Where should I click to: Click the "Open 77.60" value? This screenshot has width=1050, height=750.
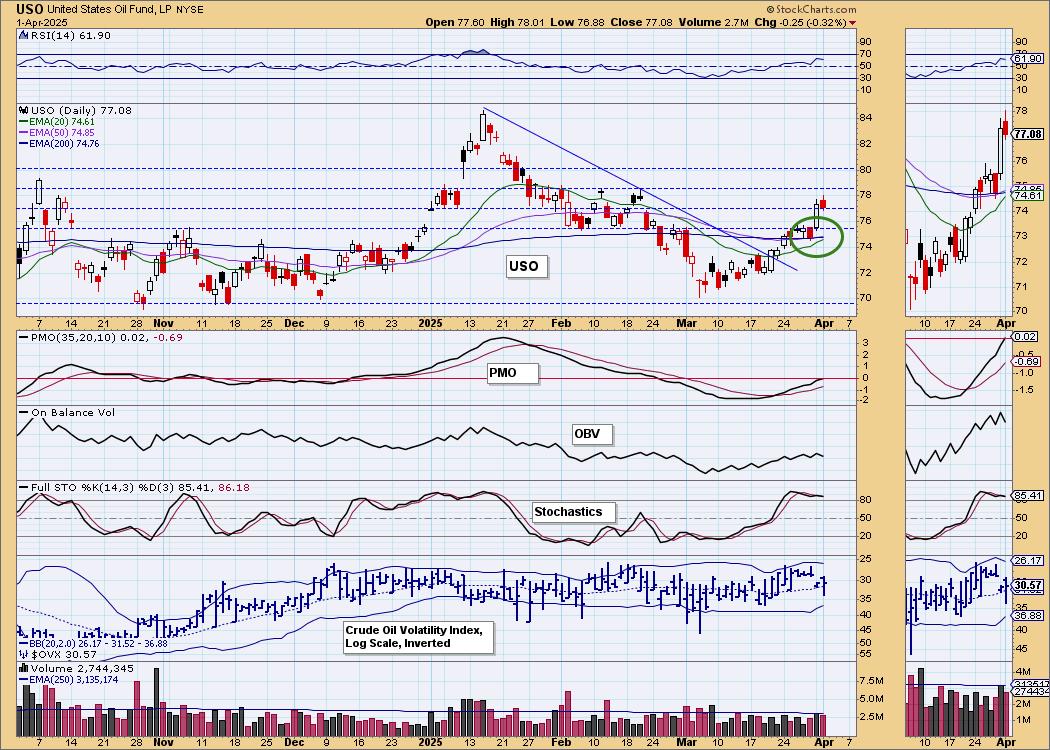[453, 22]
